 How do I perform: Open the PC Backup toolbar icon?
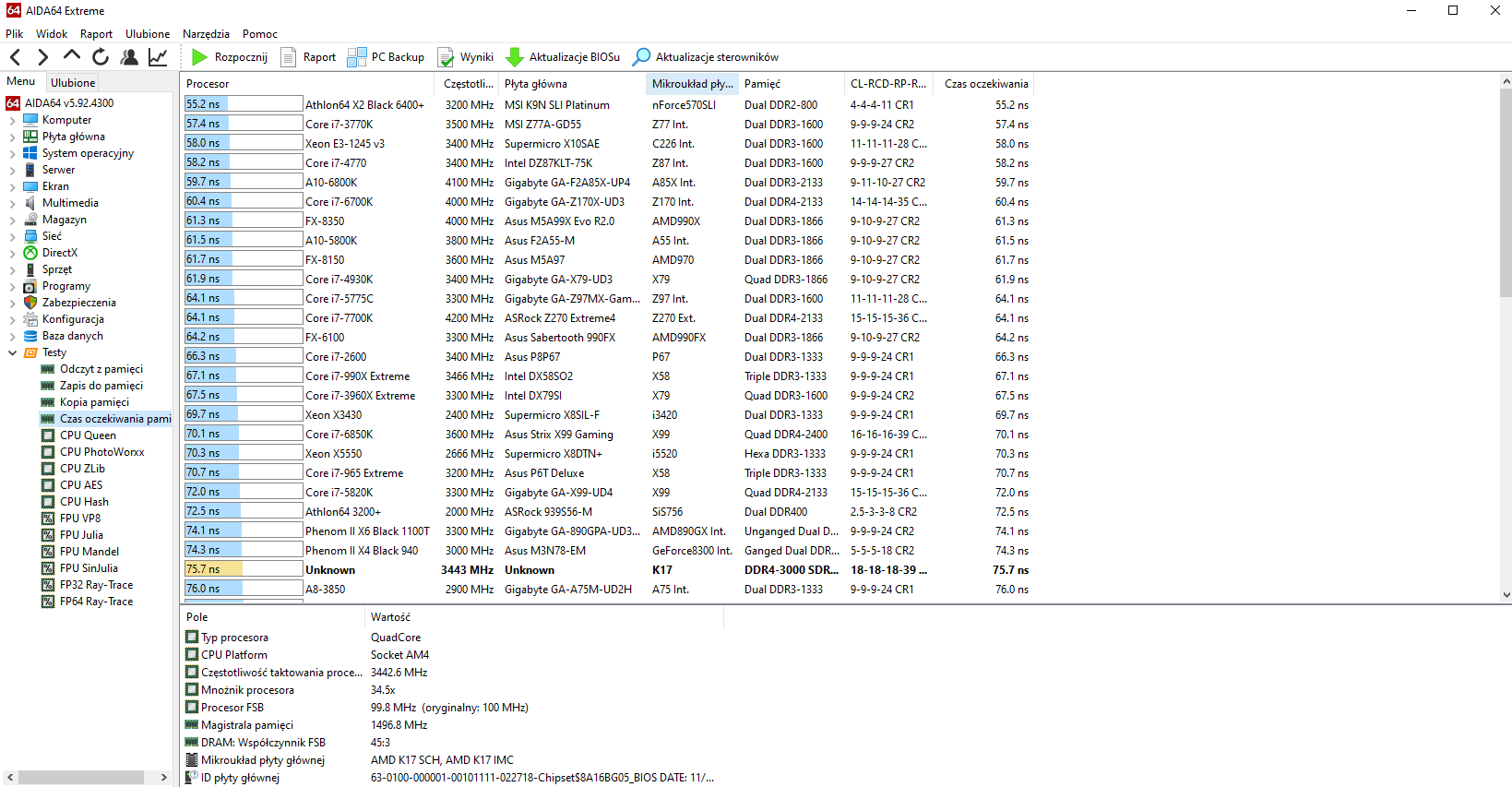pyautogui.click(x=356, y=57)
